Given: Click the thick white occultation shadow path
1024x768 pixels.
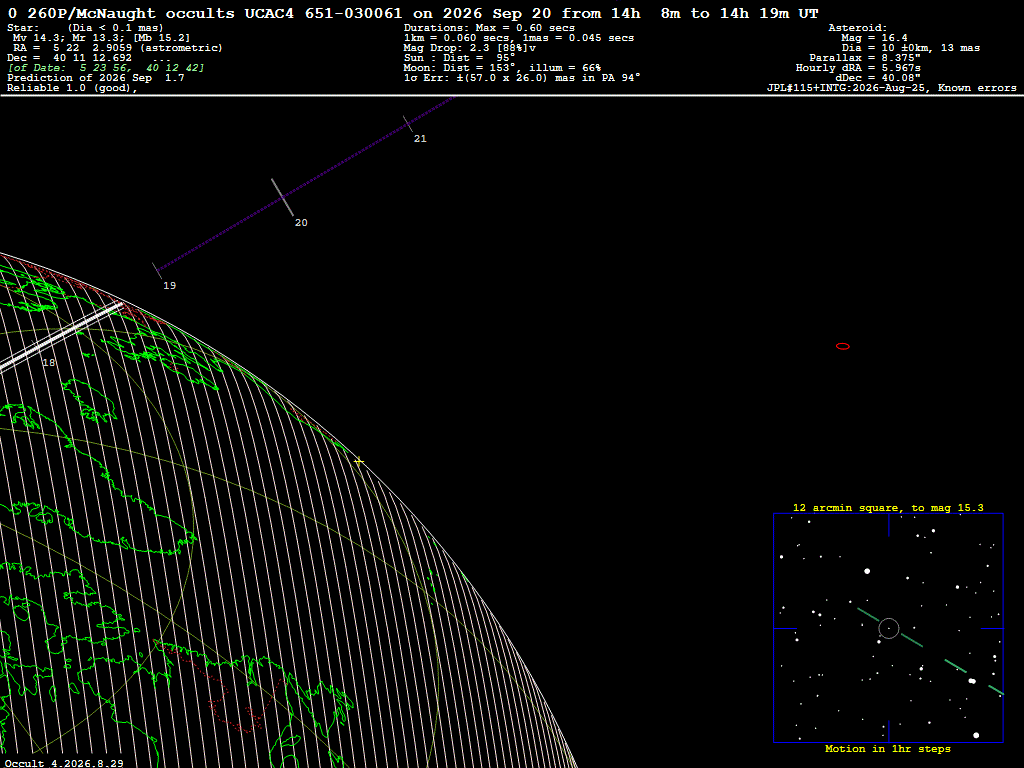Looking at the screenshot, I should coord(62,335).
